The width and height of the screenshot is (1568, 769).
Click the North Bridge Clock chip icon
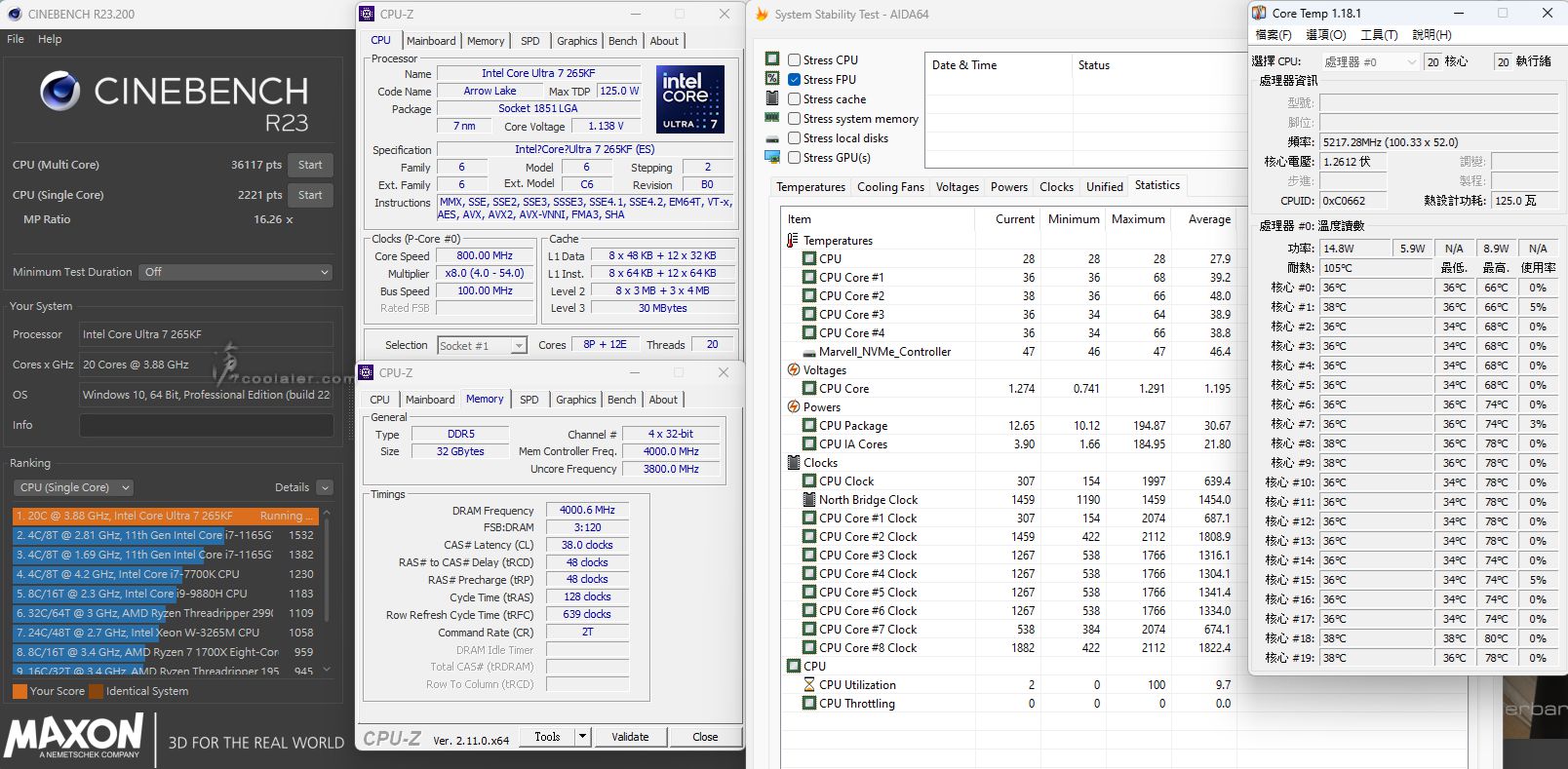coord(809,499)
